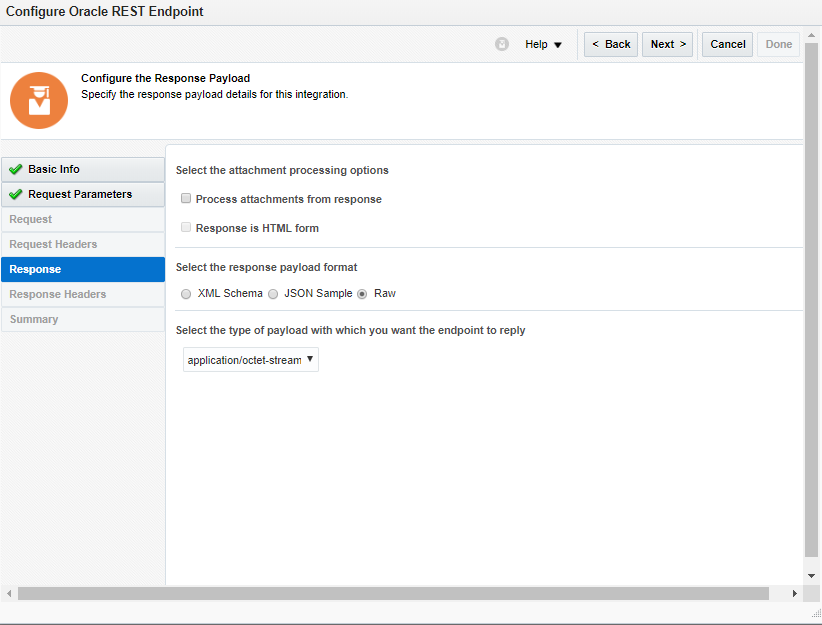Viewport: 822px width, 625px height.
Task: Click the resize grip at window corner
Action: click(x=816, y=613)
